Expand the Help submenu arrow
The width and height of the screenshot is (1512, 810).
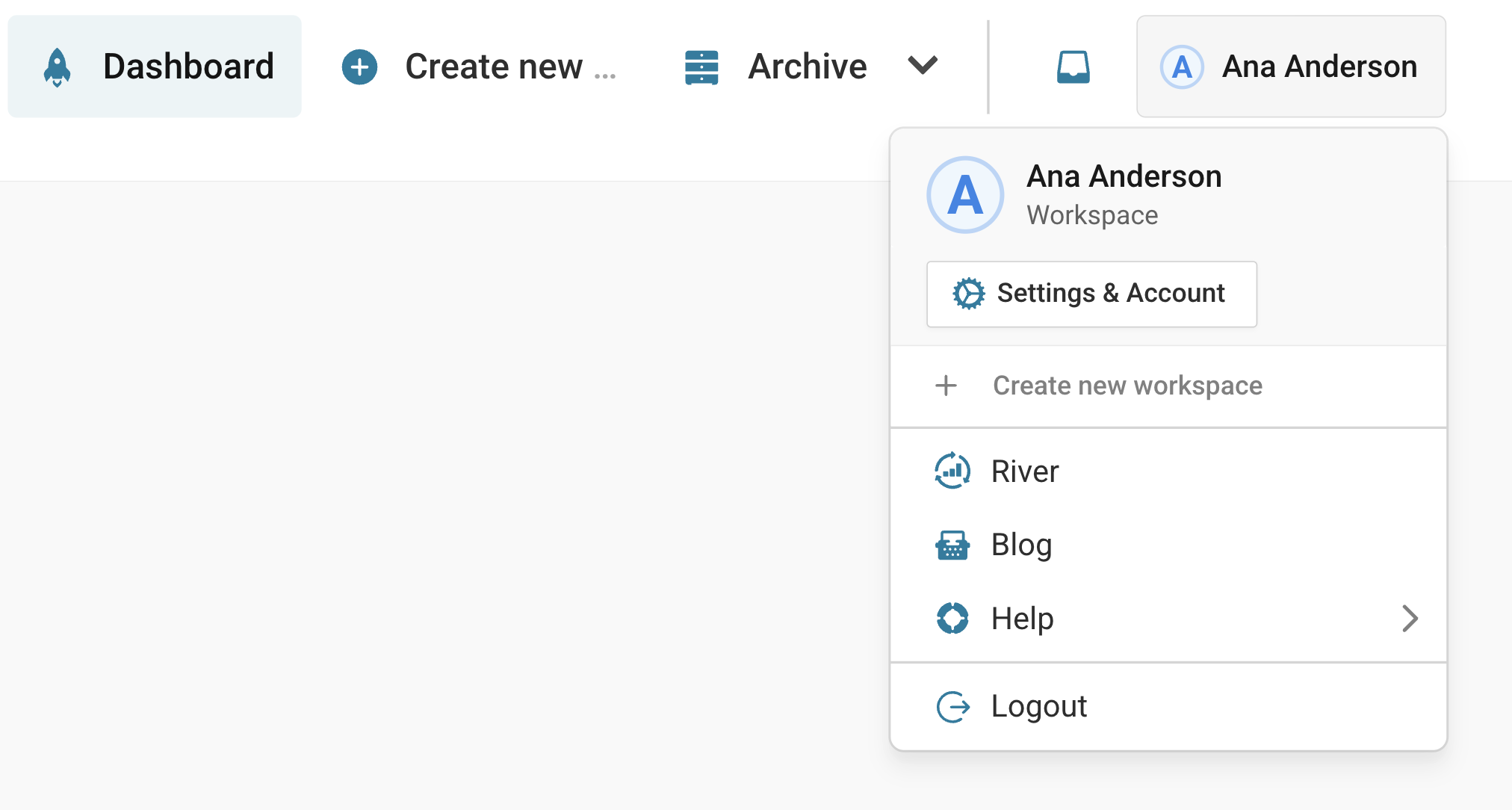click(1410, 618)
